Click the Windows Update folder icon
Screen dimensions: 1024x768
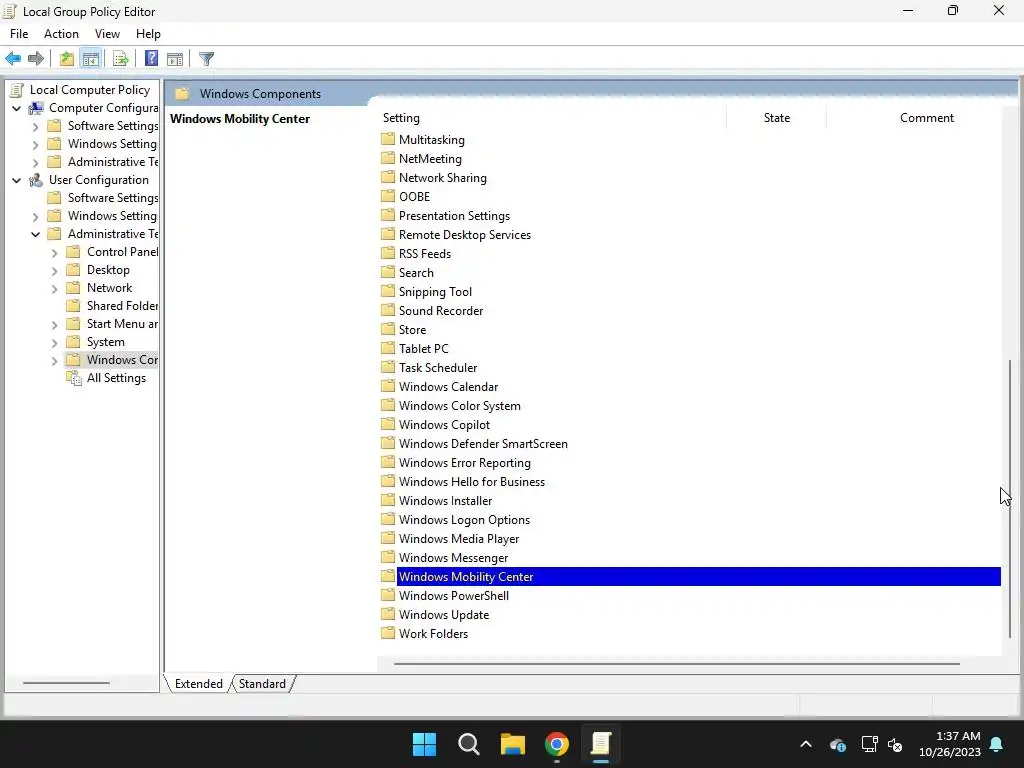(x=388, y=615)
